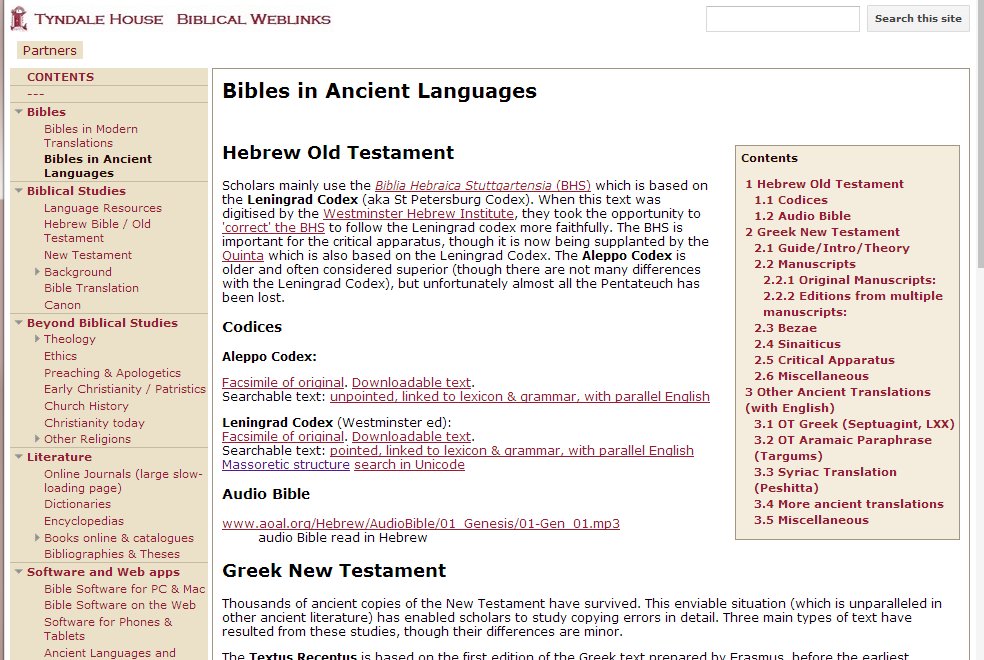984x660 pixels.
Task: Jump to 2.2.1 Original Manuscripts
Action: point(849,280)
